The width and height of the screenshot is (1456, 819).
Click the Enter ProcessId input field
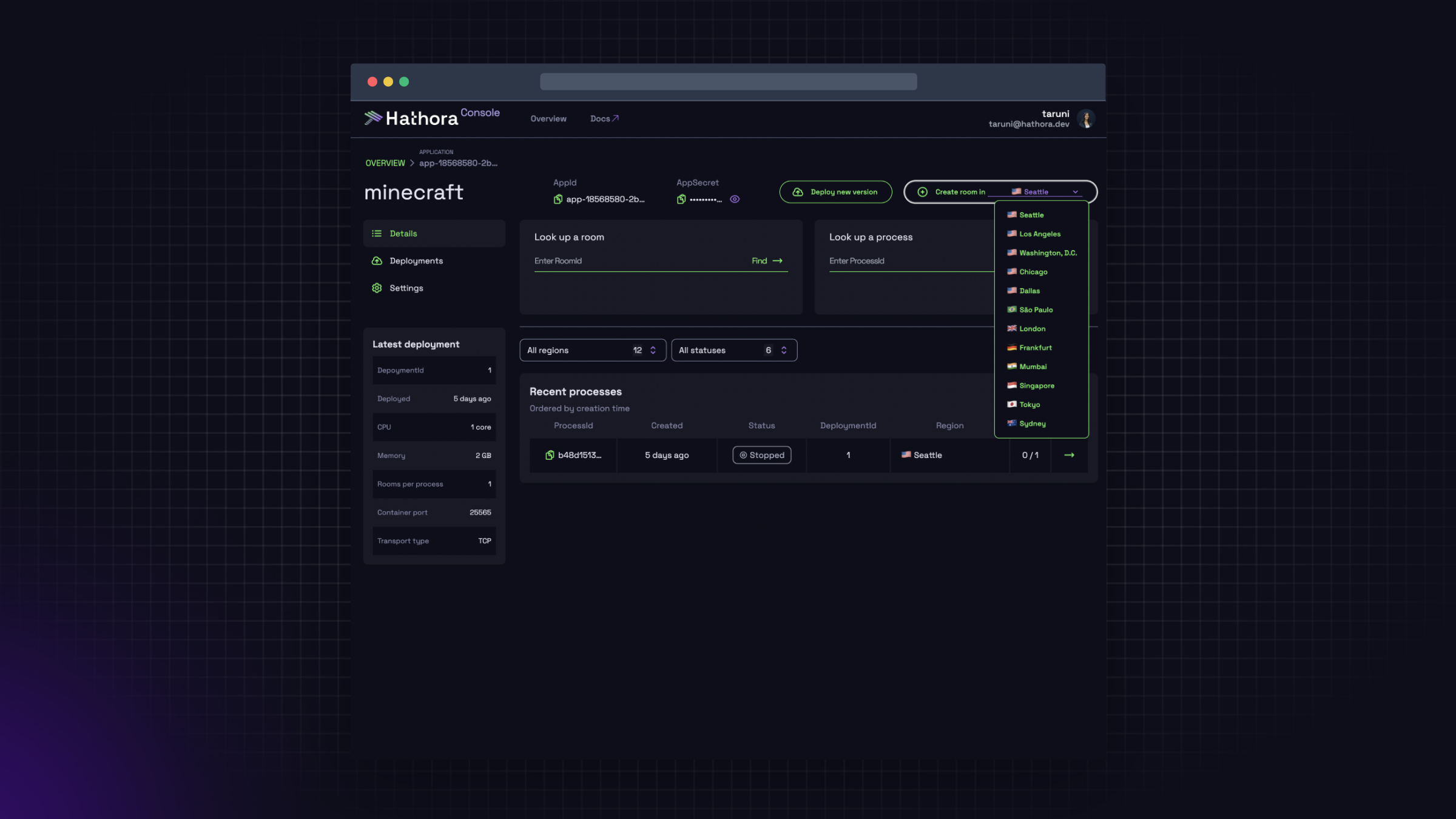911,261
